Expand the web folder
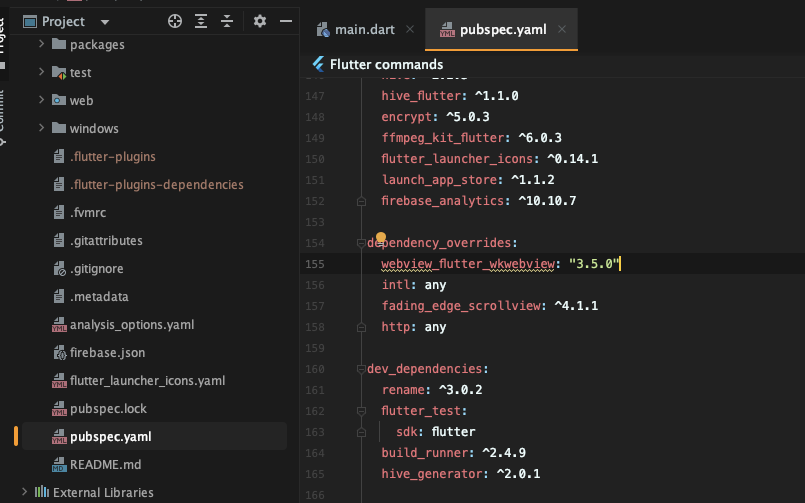The image size is (805, 503). (x=42, y=100)
